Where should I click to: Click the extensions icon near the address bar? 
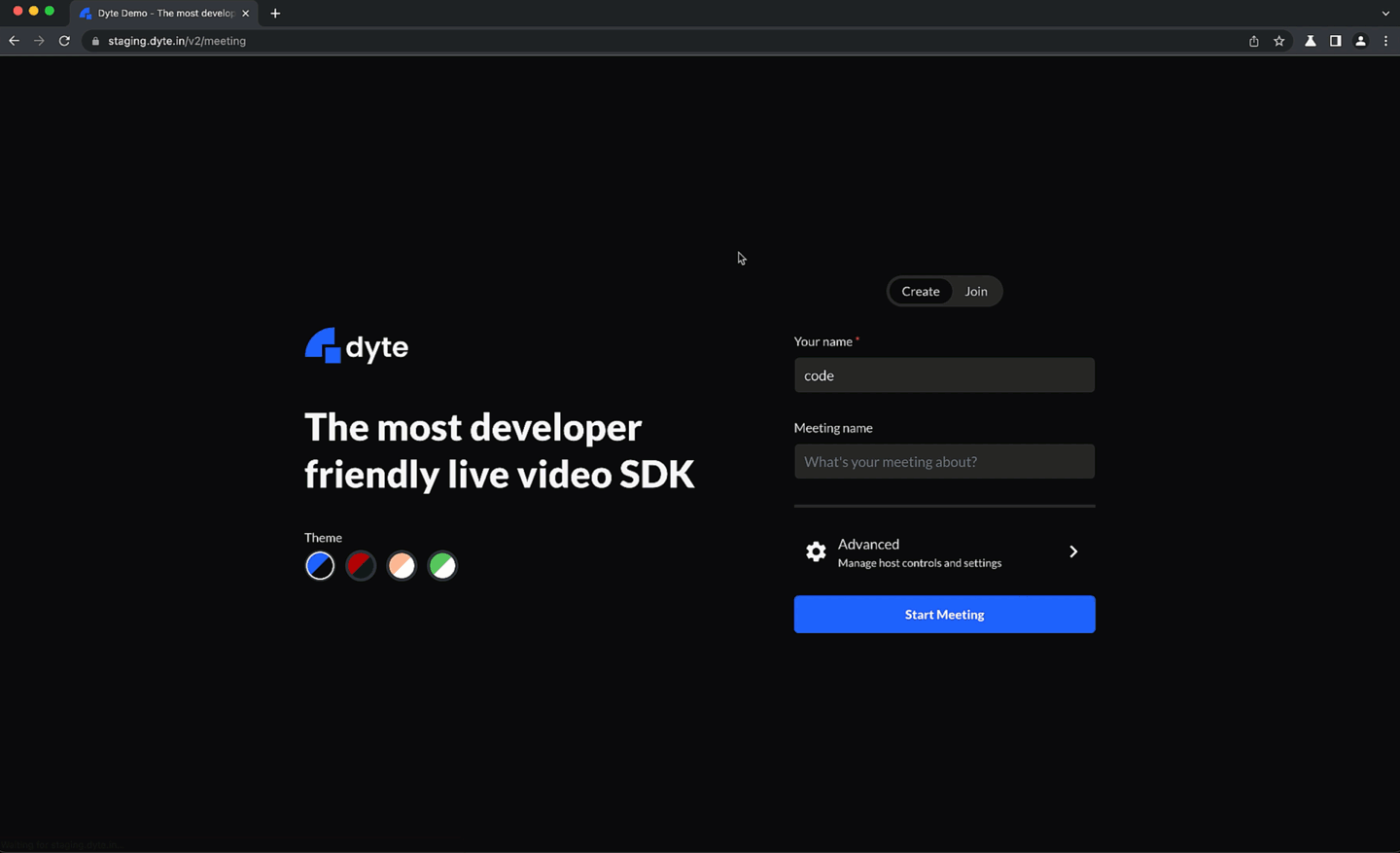1310,41
